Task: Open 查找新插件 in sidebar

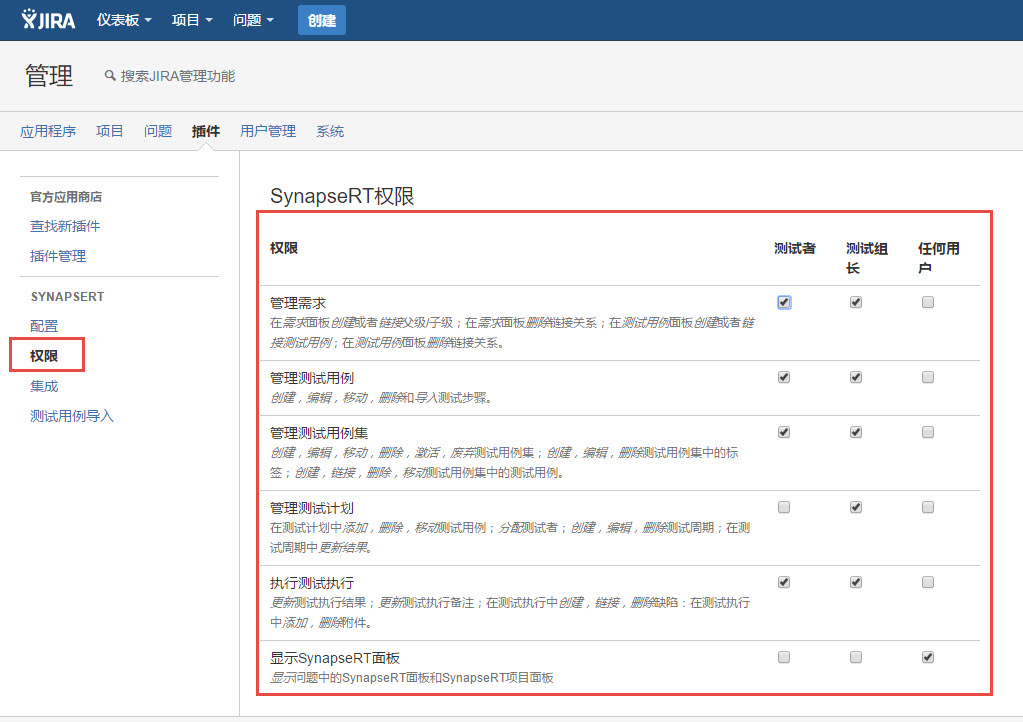Action: [65, 226]
